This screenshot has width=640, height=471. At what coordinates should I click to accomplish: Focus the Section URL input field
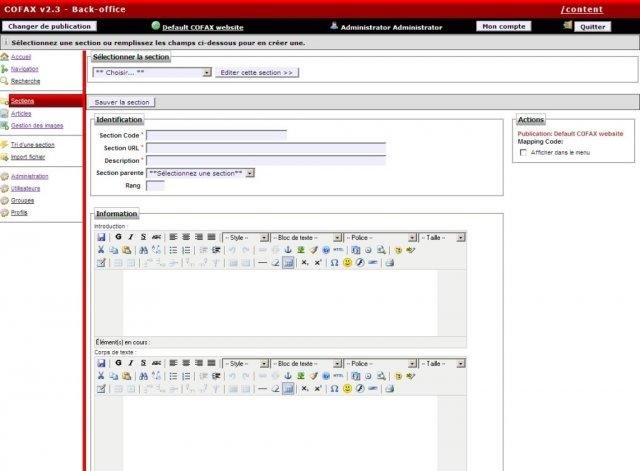[x=266, y=148]
